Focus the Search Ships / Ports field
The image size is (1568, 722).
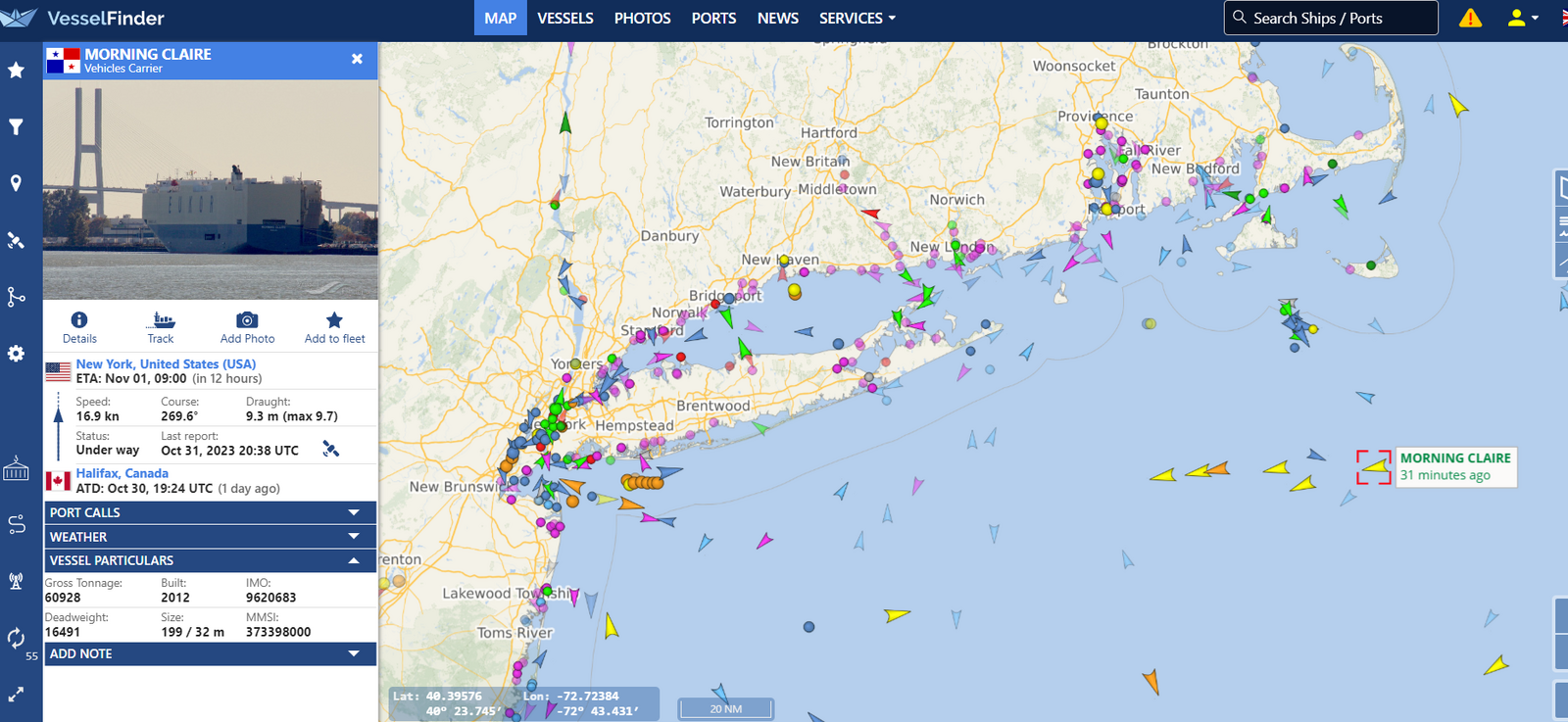pyautogui.click(x=1331, y=18)
